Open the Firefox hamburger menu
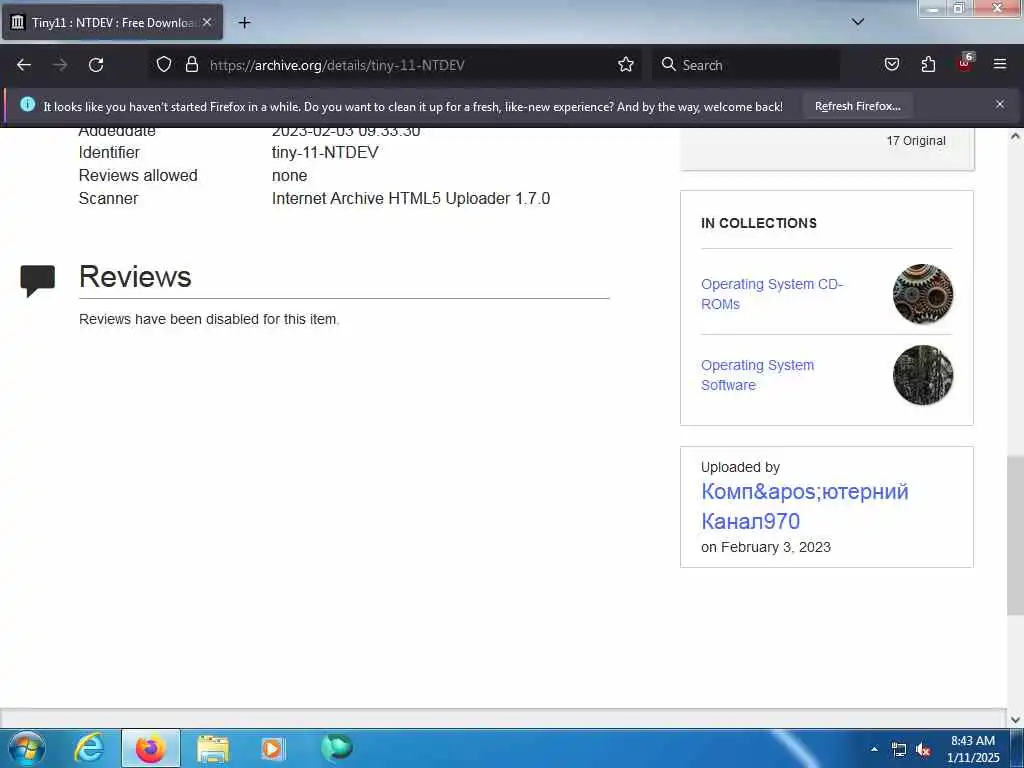 point(1000,65)
